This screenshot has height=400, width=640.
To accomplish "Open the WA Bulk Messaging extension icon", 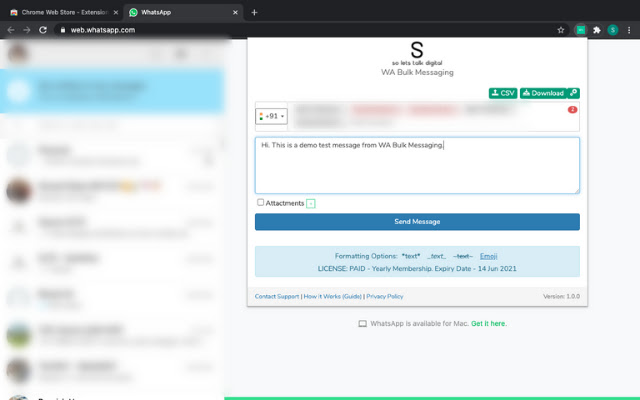I will click(x=580, y=30).
